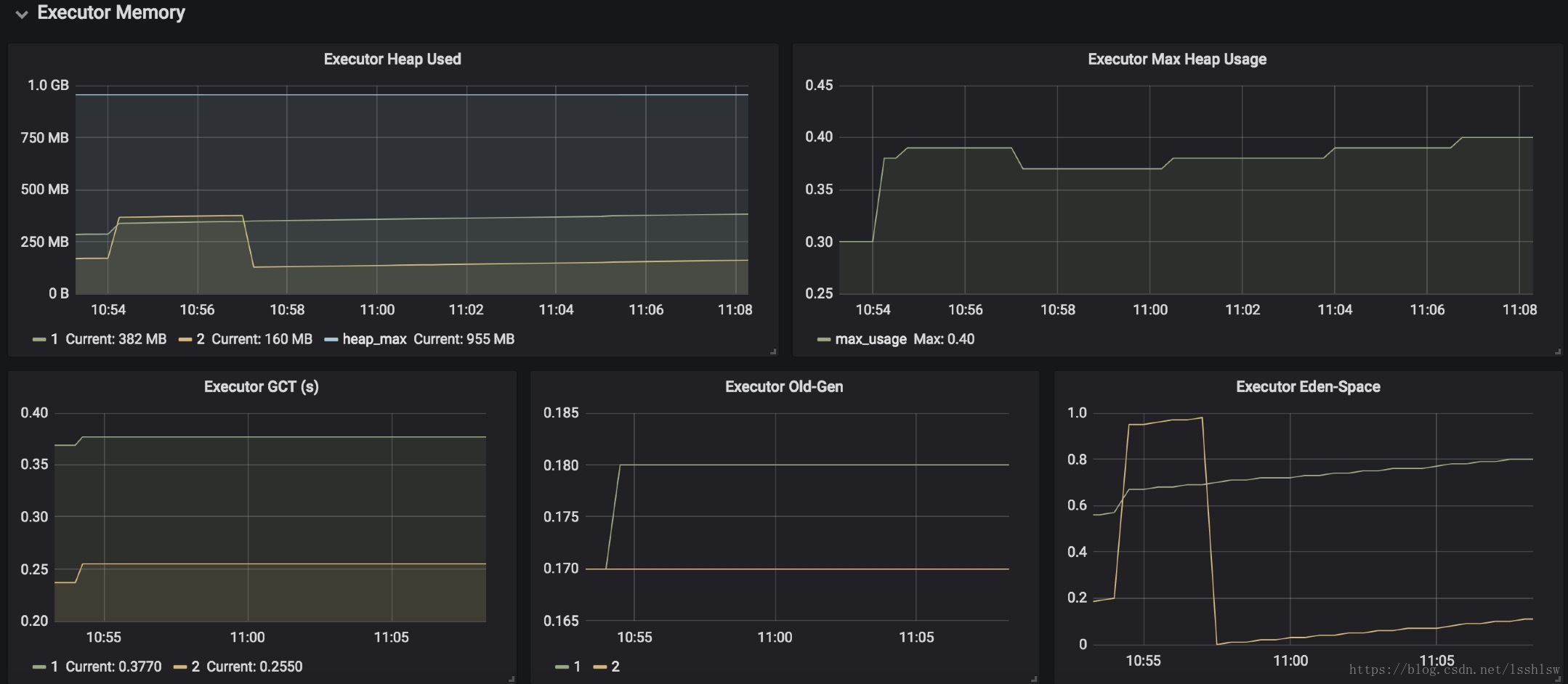
Task: Click series 1 color swatch in GCT legend
Action: pos(39,667)
